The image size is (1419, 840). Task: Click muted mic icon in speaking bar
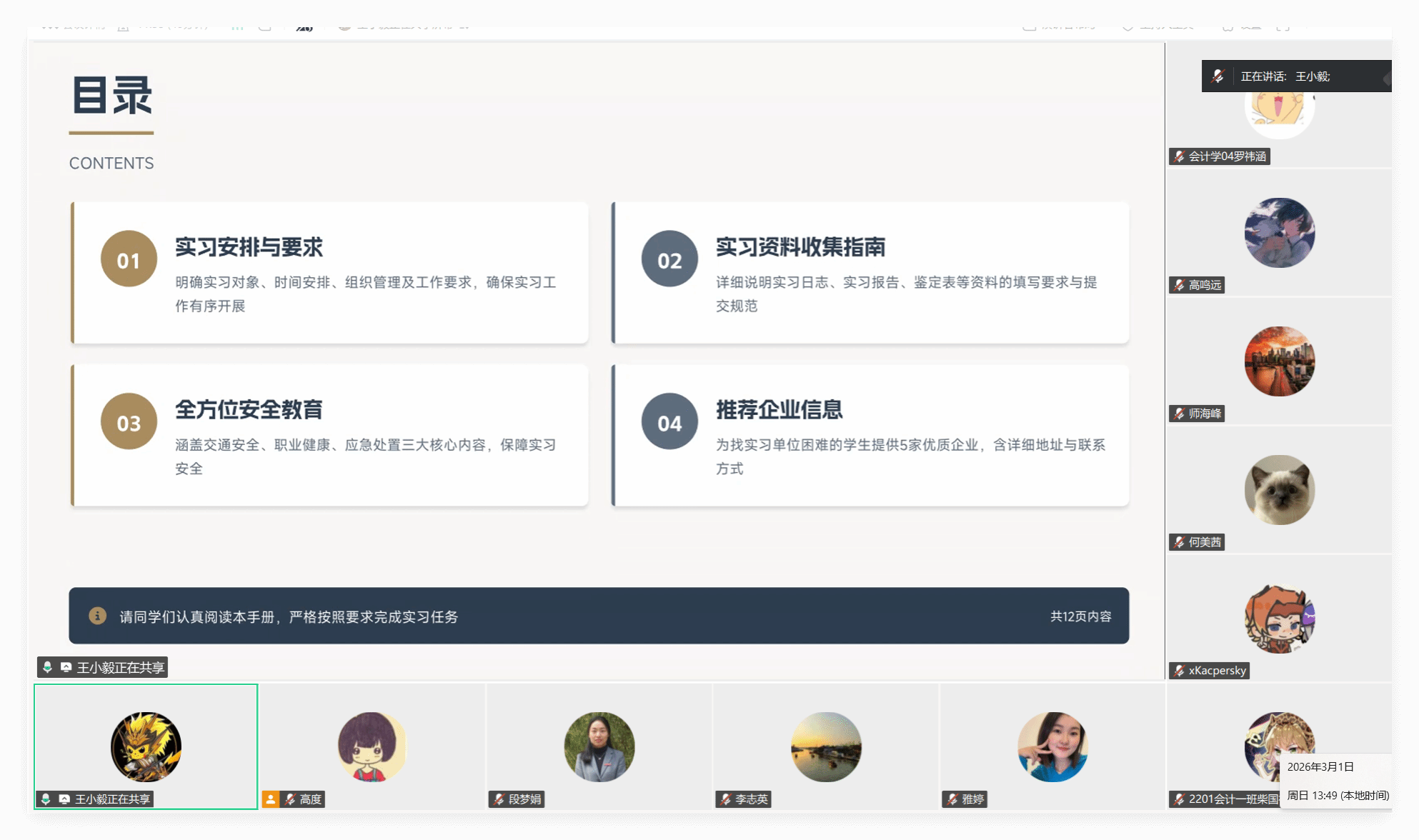(1218, 76)
